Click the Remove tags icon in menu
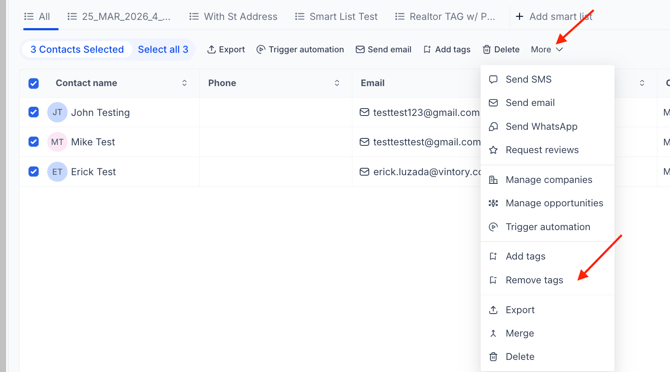The image size is (670, 372). 493,280
